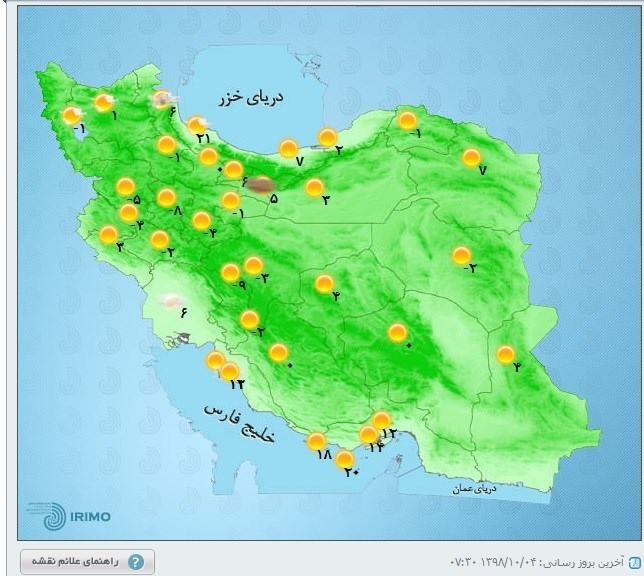Click the last update timestamp text
This screenshot has width=644, height=576.
pos(537,560)
